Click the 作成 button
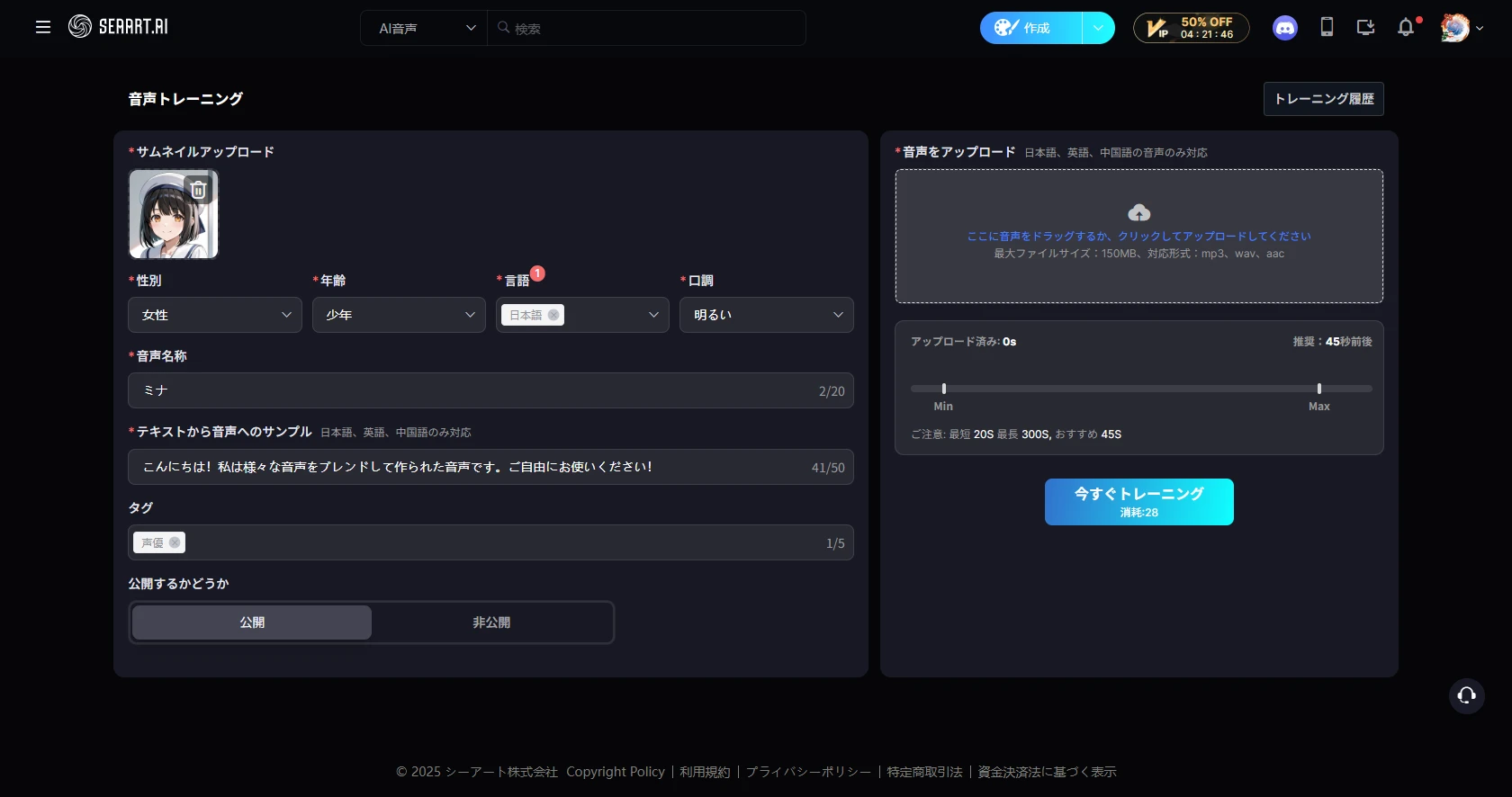1512x797 pixels. coord(1031,28)
